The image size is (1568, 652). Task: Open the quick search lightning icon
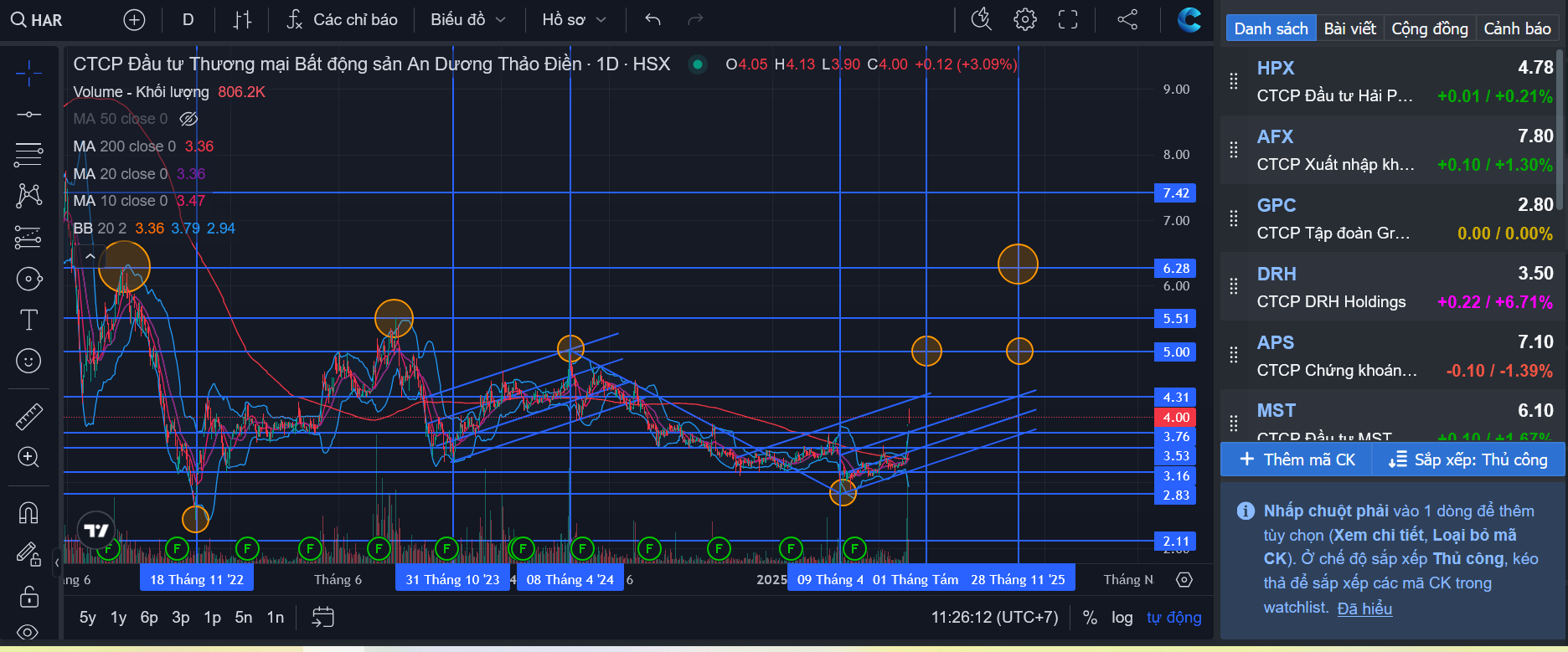981,20
